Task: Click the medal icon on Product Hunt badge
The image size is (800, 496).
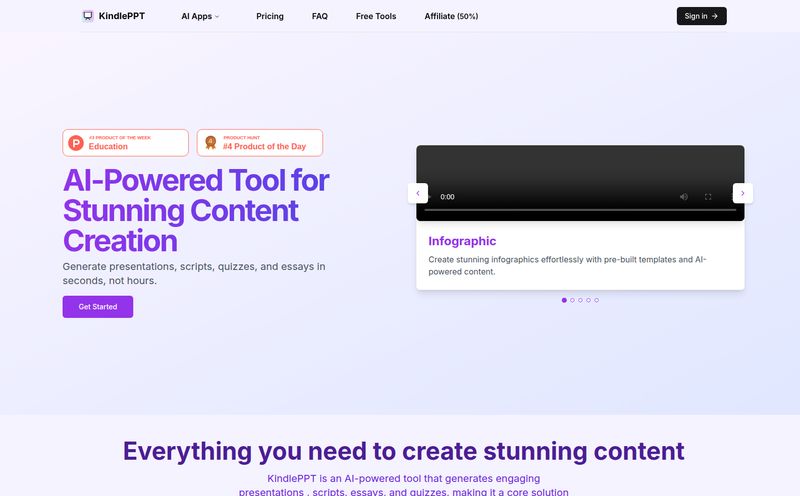Action: point(211,142)
